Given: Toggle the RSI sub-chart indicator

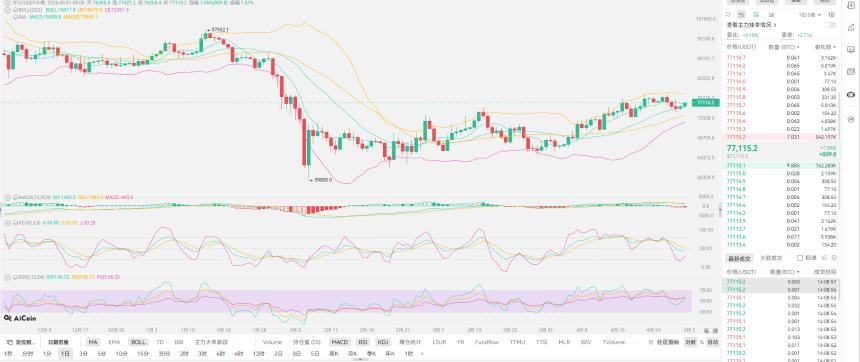Looking at the screenshot, I should tap(363, 342).
